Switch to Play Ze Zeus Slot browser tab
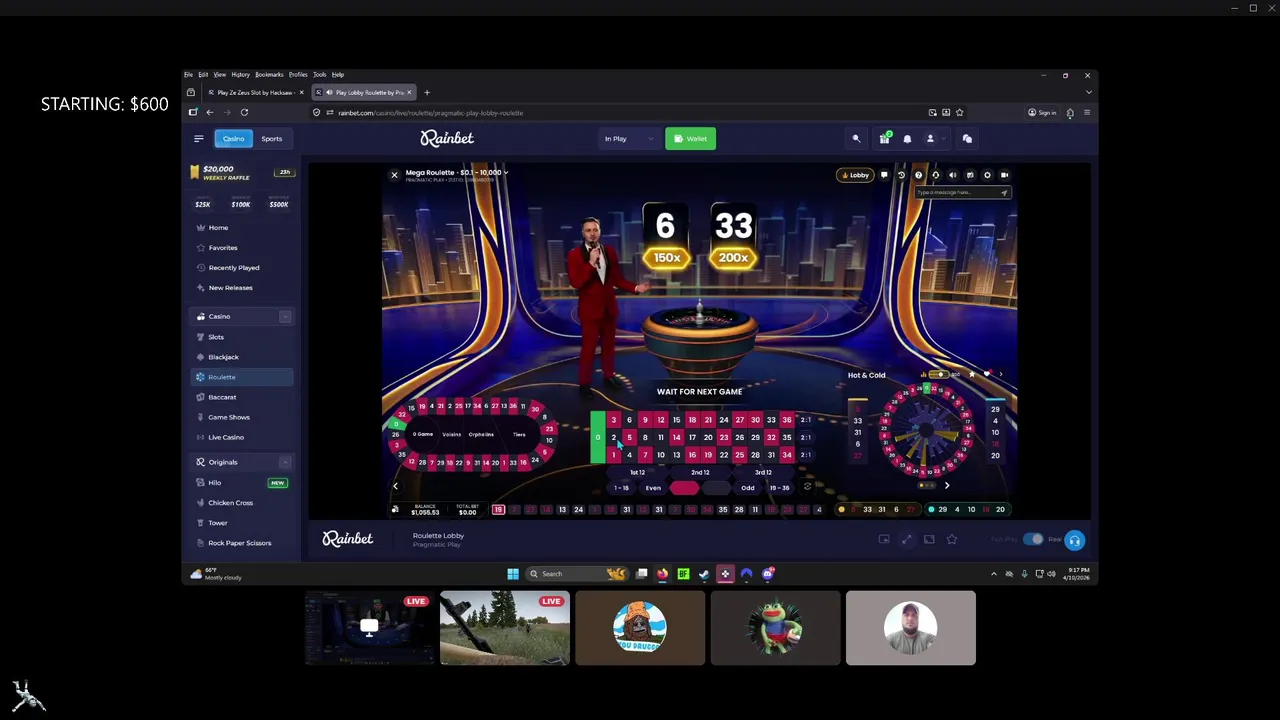Viewport: 1280px width, 720px height. click(254, 92)
